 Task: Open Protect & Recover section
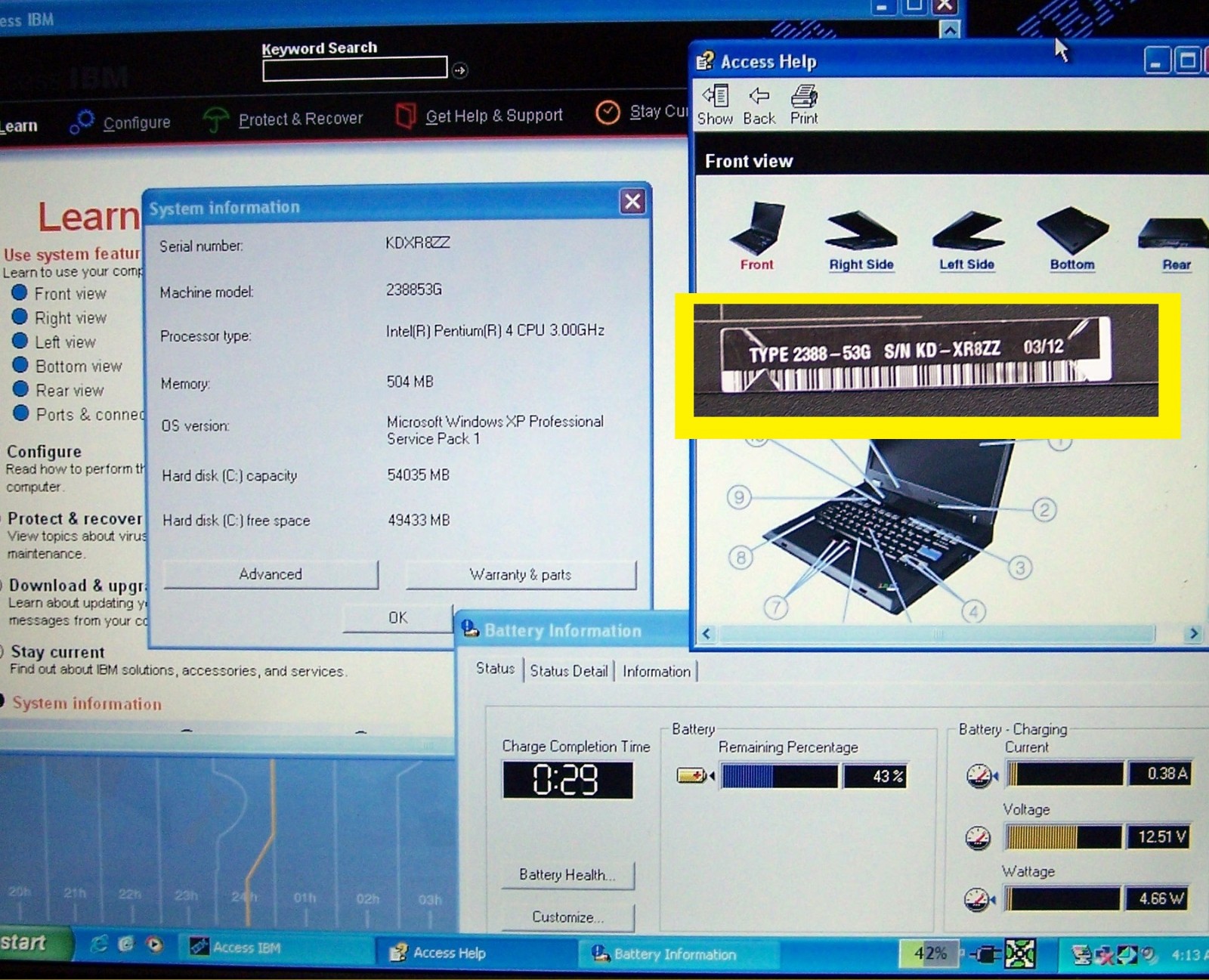click(283, 119)
